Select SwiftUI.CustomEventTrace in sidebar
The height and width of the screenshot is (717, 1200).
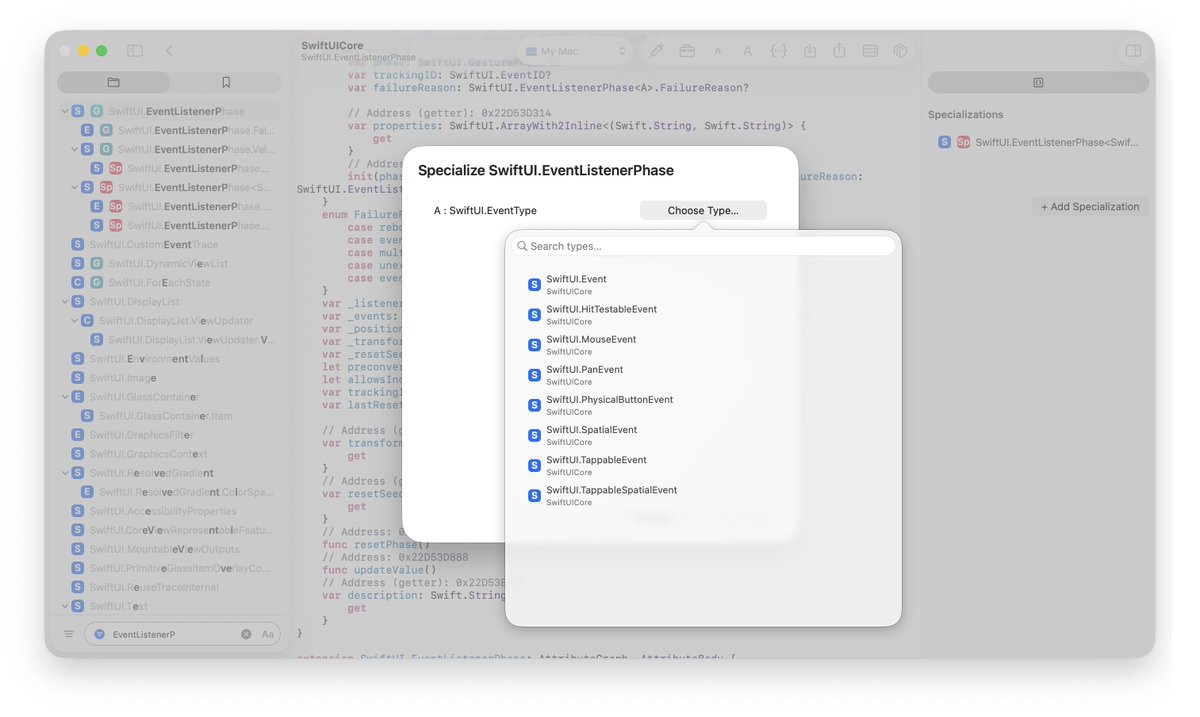[x=170, y=244]
